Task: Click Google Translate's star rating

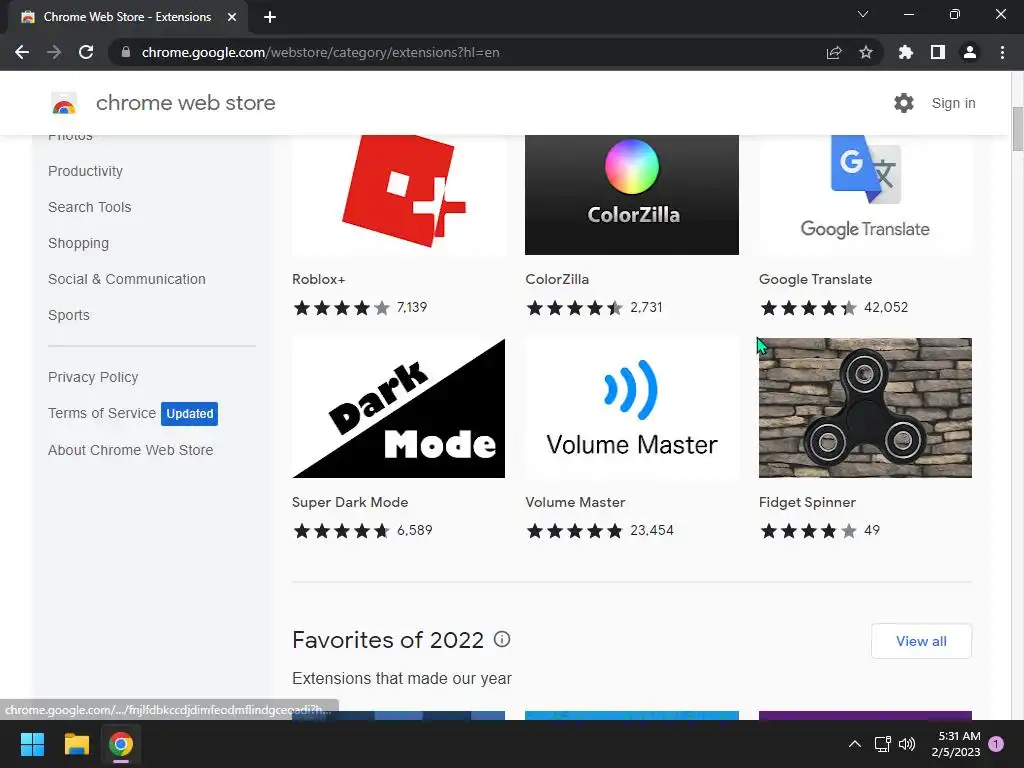Action: 808,308
